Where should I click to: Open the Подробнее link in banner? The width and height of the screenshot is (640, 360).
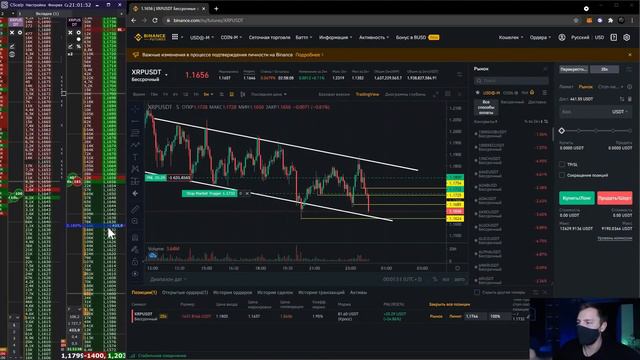308,55
